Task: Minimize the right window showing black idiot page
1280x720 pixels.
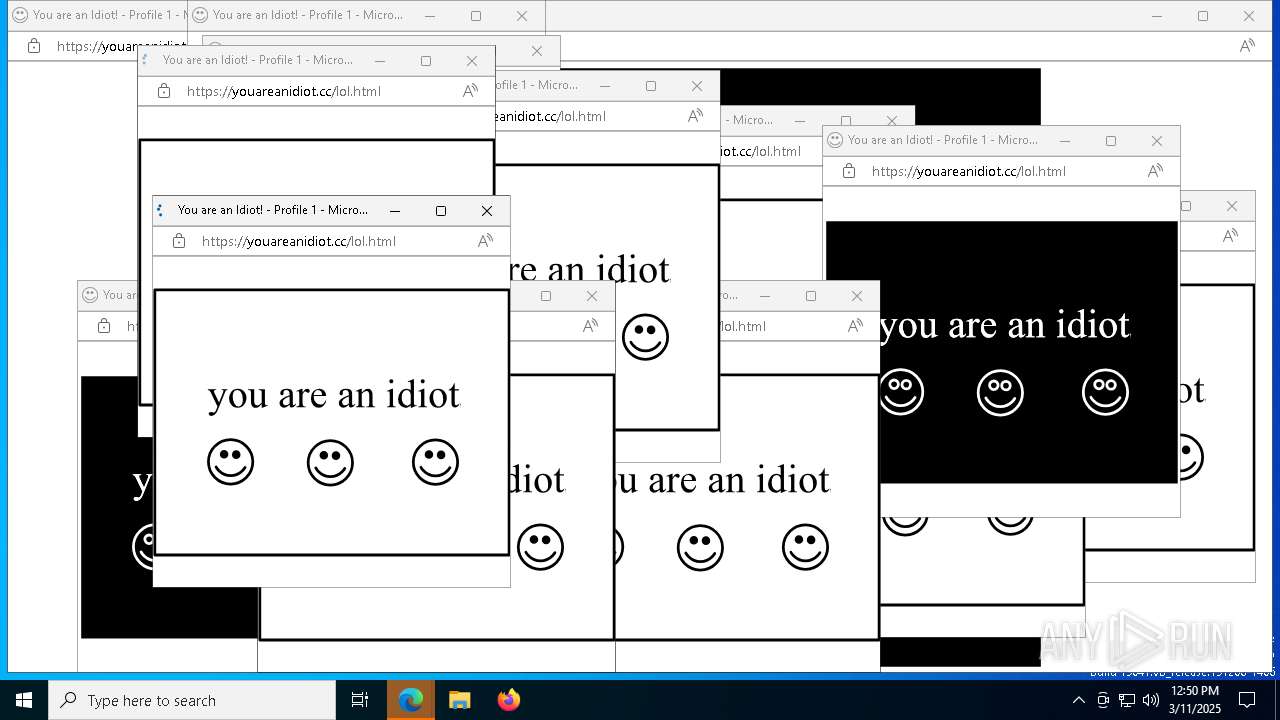Action: coord(1065,141)
